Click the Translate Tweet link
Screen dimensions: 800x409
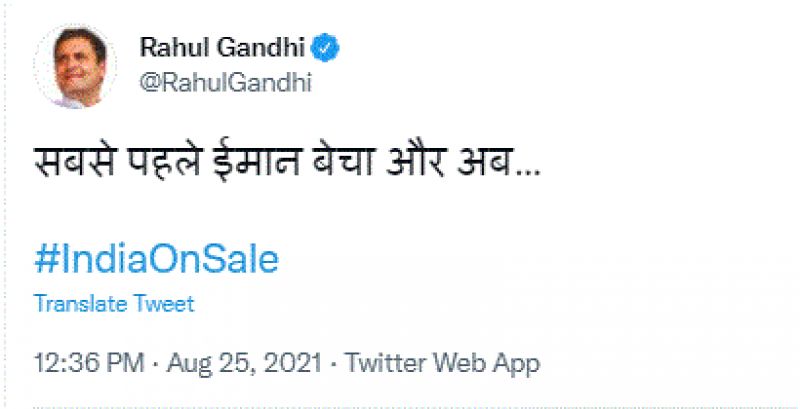114,303
